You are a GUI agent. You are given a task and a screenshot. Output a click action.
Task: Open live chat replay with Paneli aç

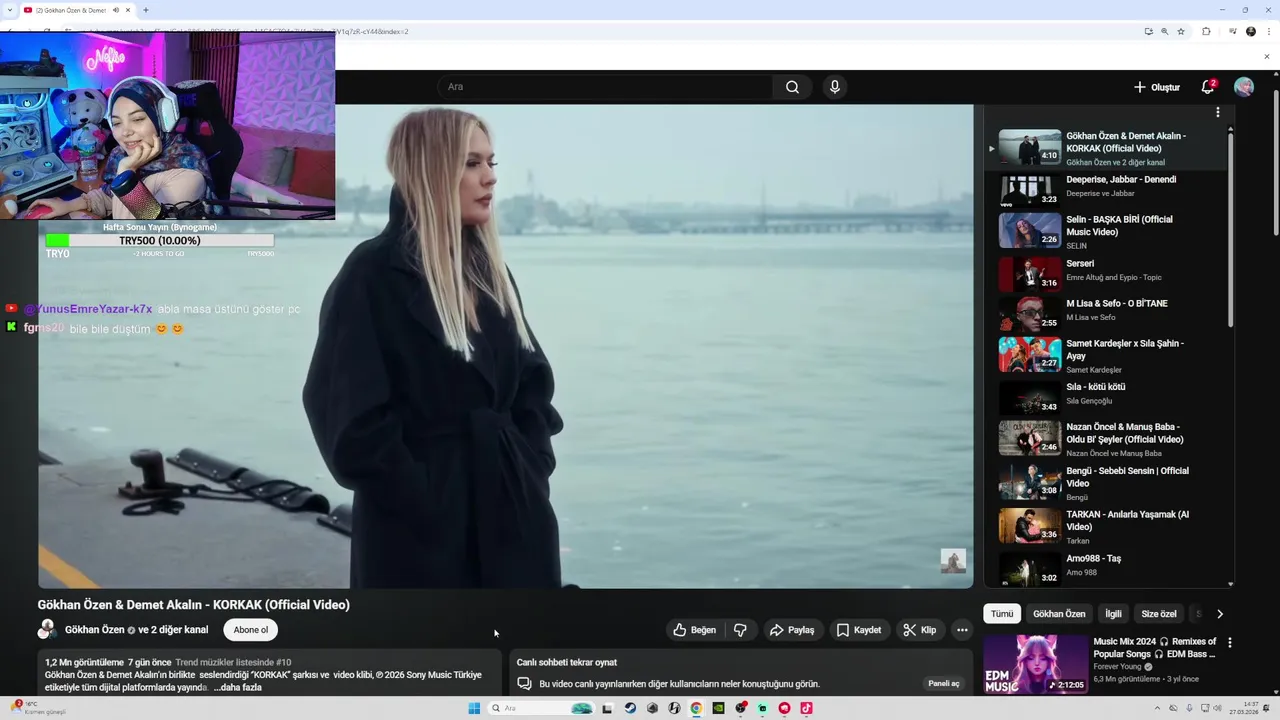[x=944, y=684]
